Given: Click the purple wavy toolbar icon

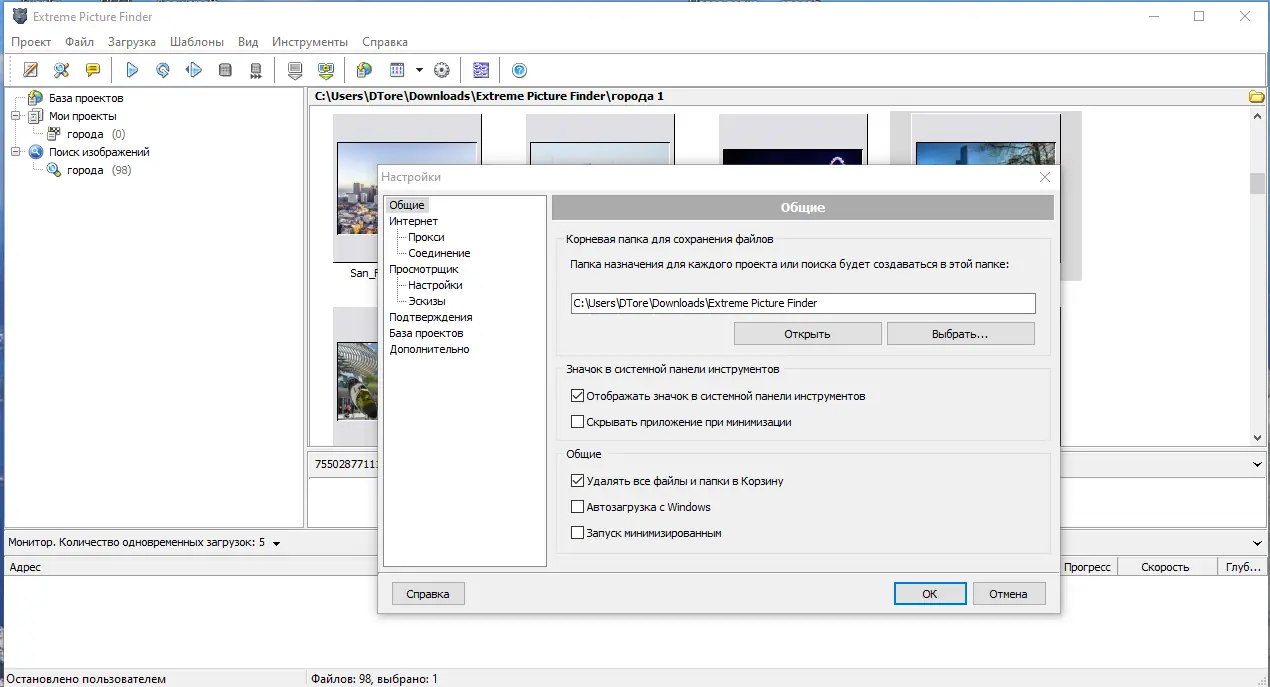Looking at the screenshot, I should click(x=481, y=70).
